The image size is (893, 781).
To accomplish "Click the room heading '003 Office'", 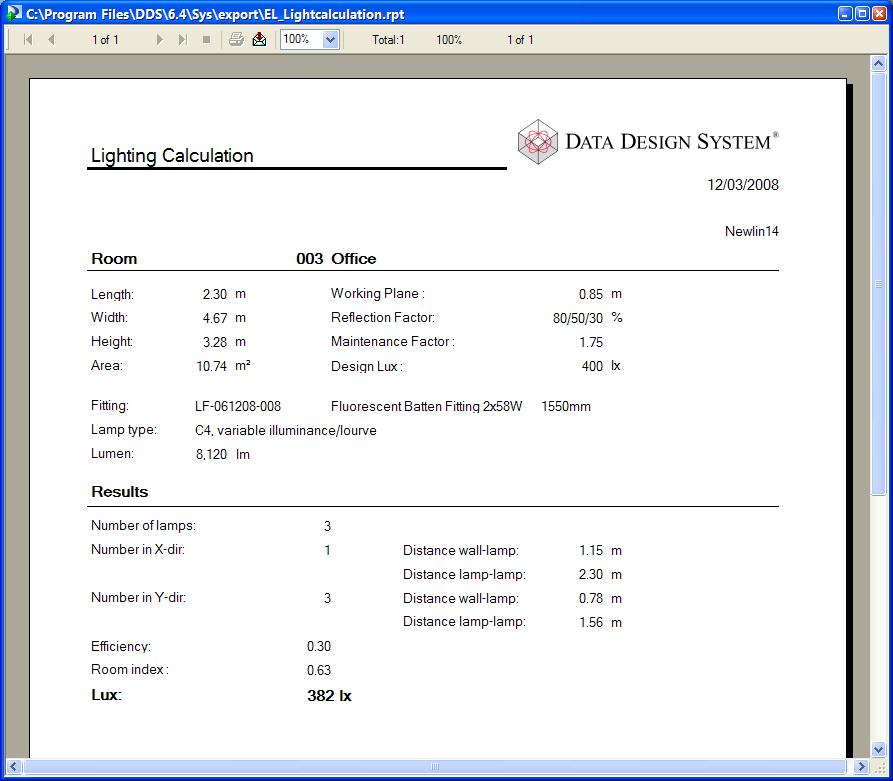I will 336,259.
